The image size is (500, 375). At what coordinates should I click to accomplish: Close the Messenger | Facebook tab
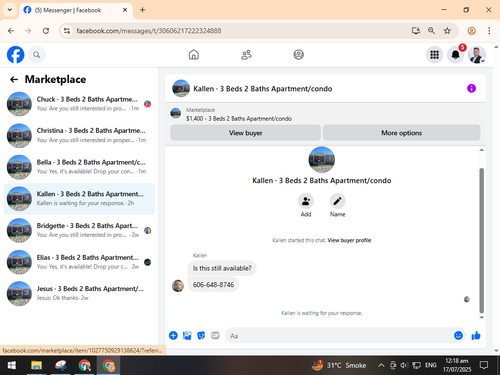[x=125, y=10]
